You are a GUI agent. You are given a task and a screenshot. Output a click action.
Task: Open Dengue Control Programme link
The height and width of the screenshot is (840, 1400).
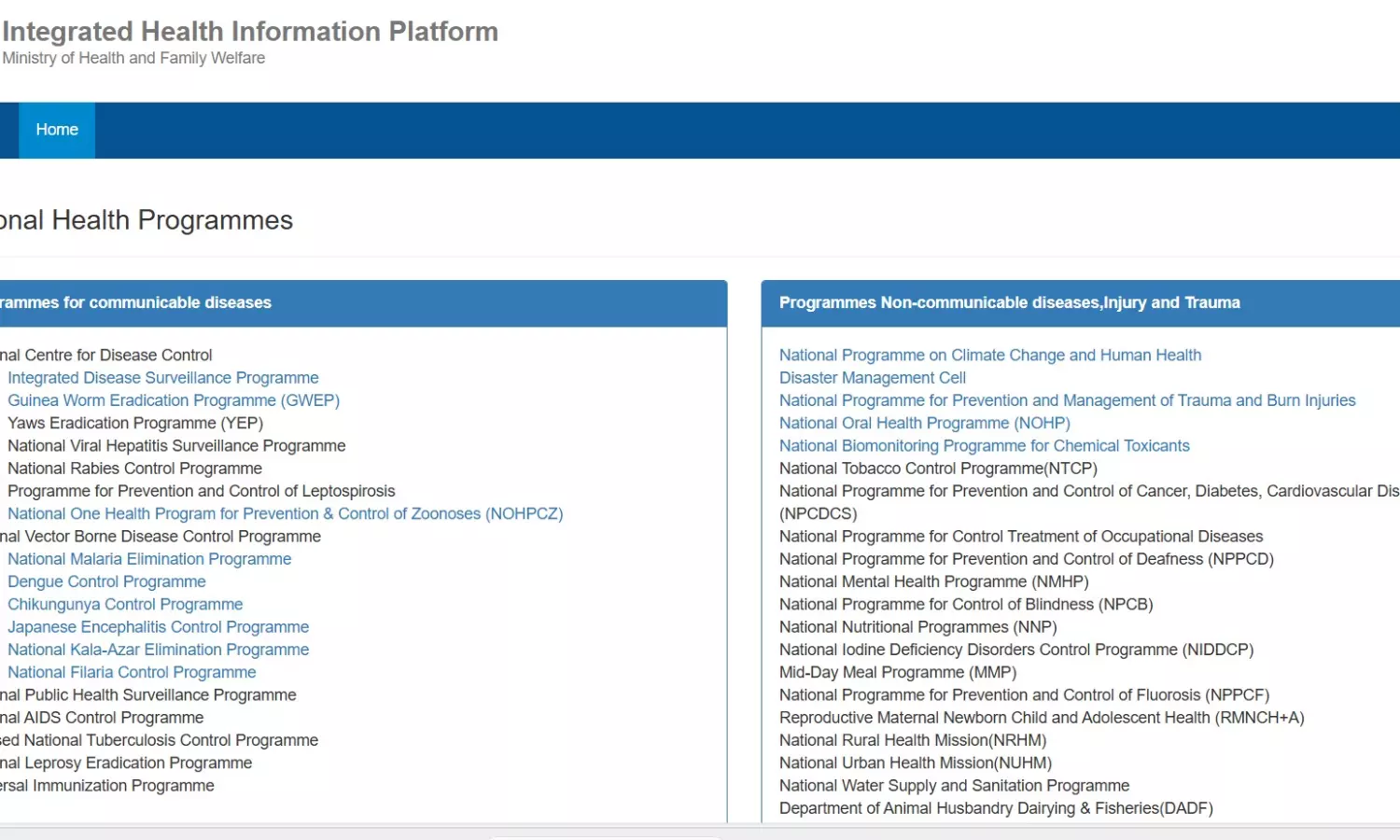tap(106, 581)
